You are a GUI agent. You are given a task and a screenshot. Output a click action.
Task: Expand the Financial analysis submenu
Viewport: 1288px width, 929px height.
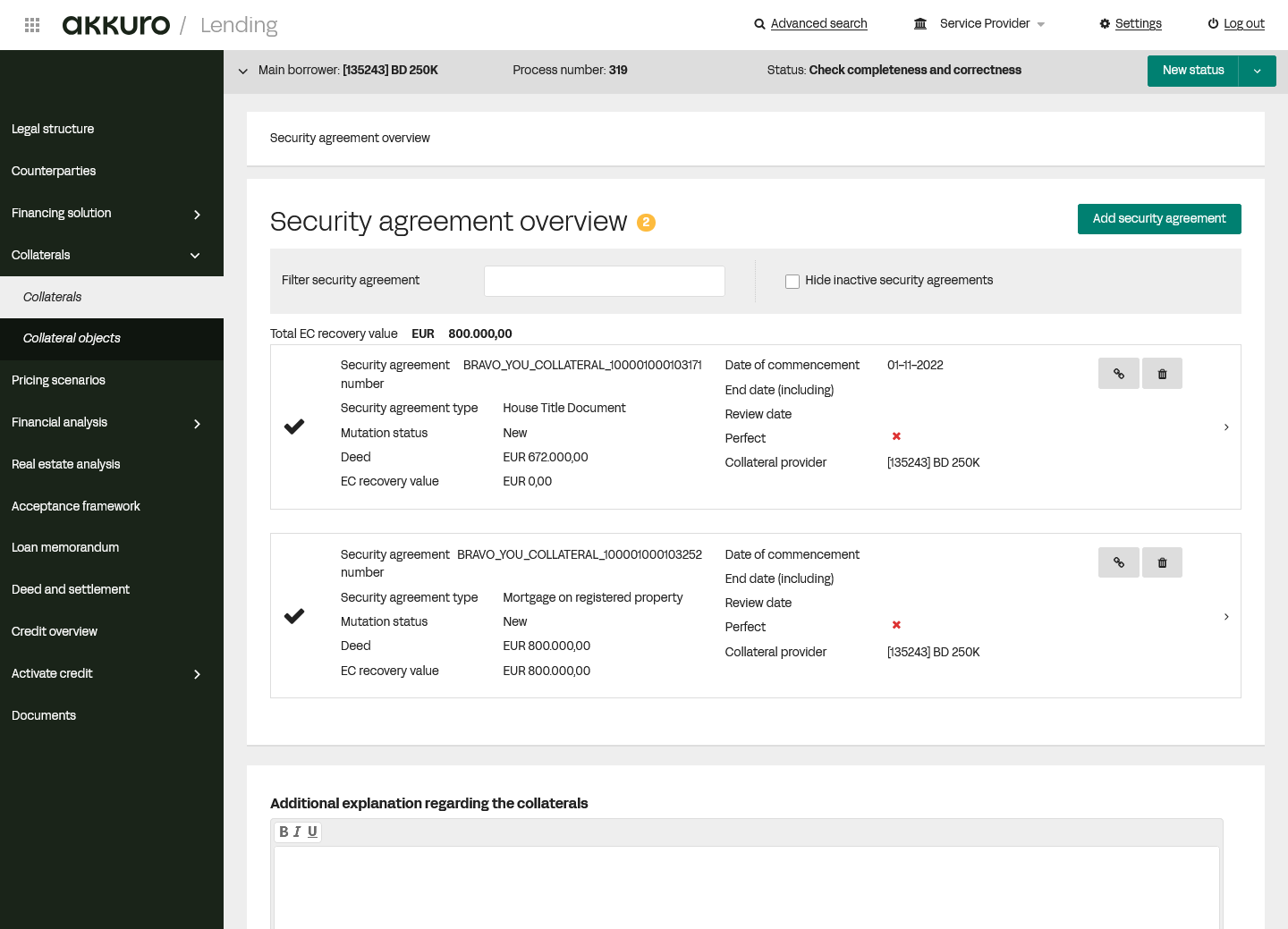[197, 423]
